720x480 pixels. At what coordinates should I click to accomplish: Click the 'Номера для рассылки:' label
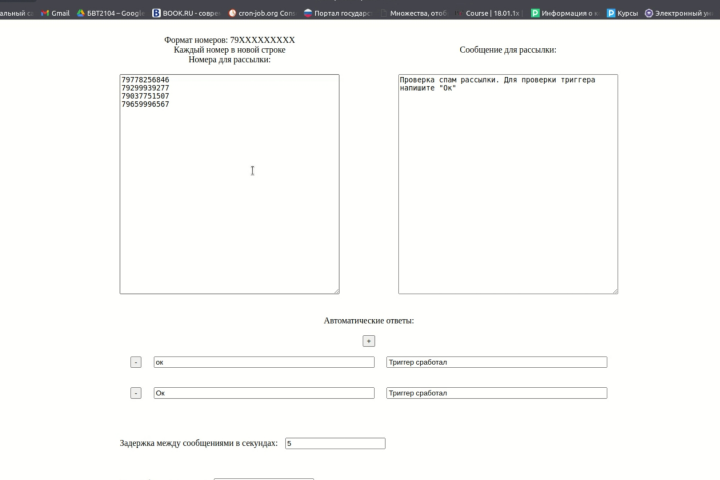tap(230, 60)
